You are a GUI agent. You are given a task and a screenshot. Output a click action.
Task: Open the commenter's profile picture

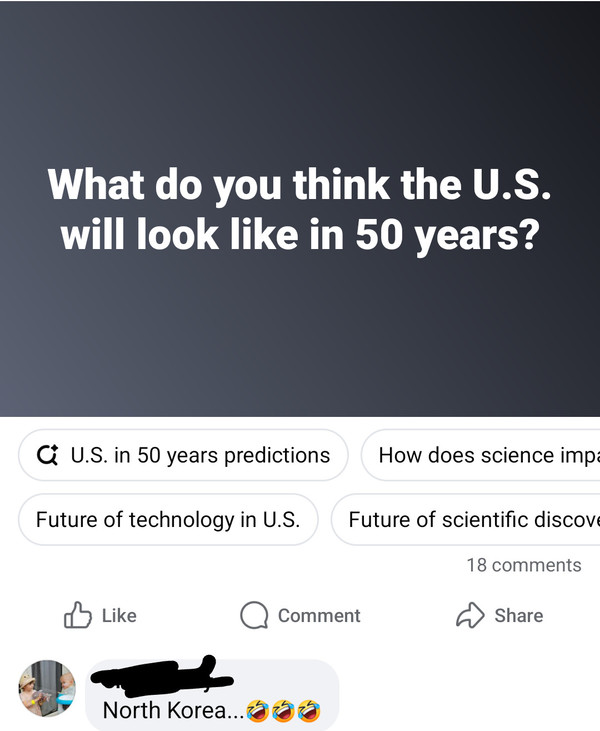pyautogui.click(x=47, y=688)
